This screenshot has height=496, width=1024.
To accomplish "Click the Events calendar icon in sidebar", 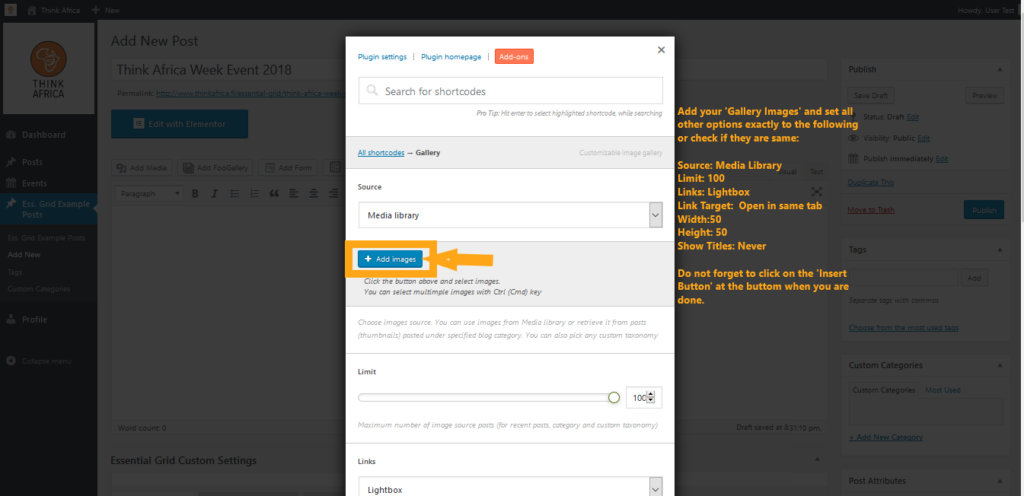I will point(11,183).
